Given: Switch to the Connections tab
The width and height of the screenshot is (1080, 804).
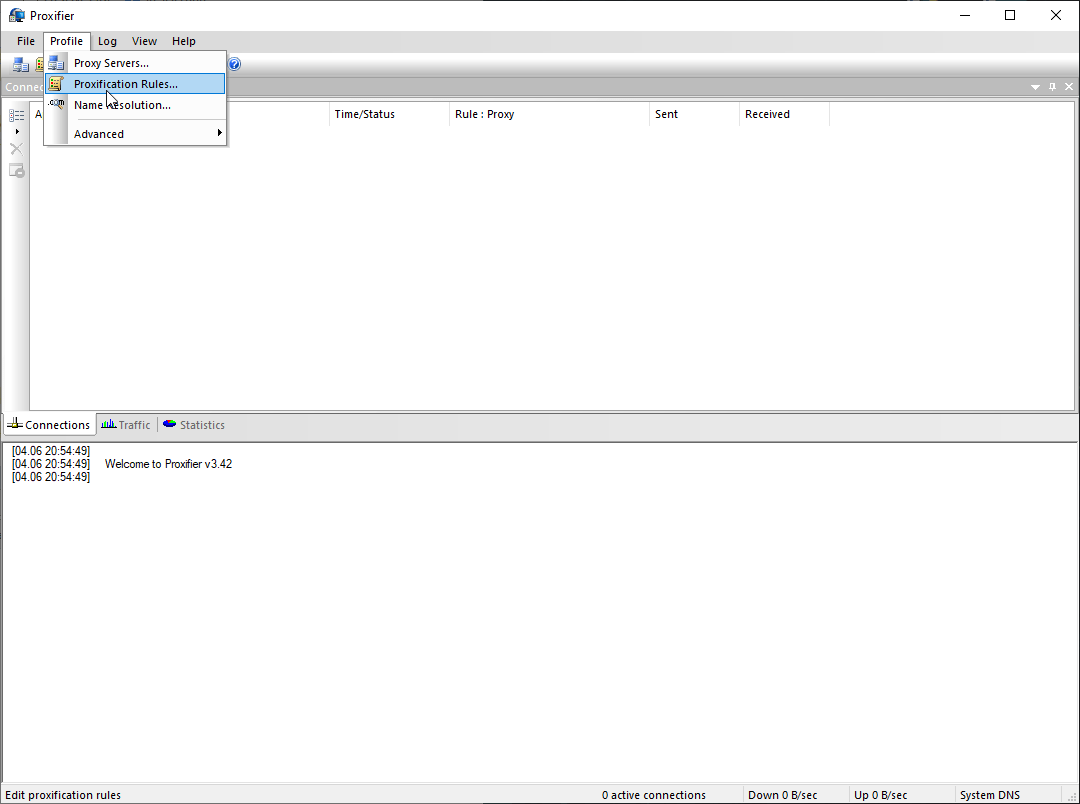Looking at the screenshot, I should tap(50, 425).
